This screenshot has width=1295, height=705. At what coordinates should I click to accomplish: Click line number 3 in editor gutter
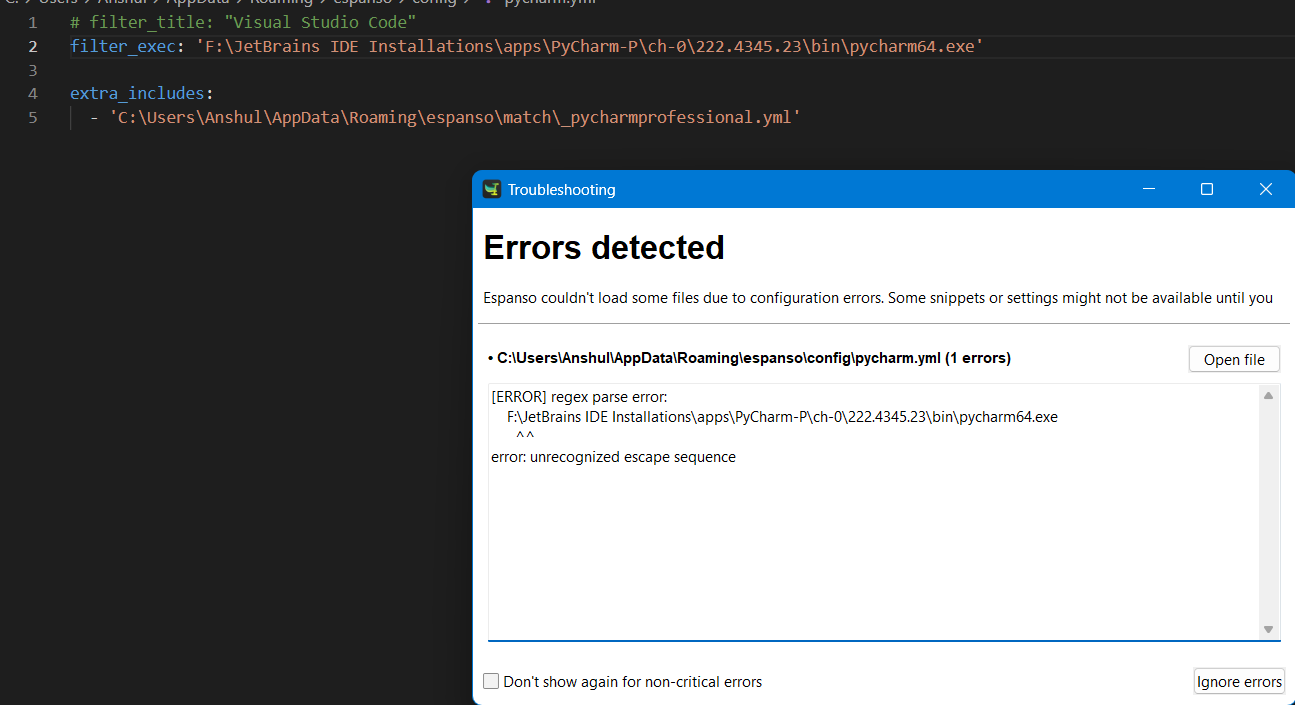[33, 70]
